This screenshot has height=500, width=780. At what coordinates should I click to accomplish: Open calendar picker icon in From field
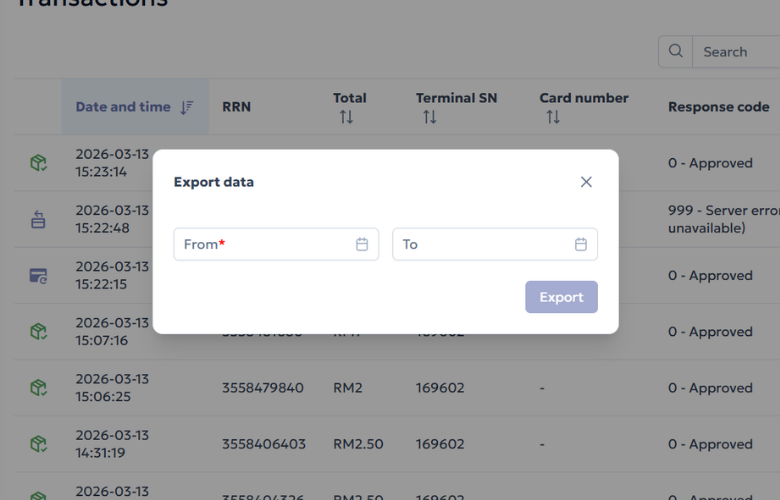(x=362, y=244)
